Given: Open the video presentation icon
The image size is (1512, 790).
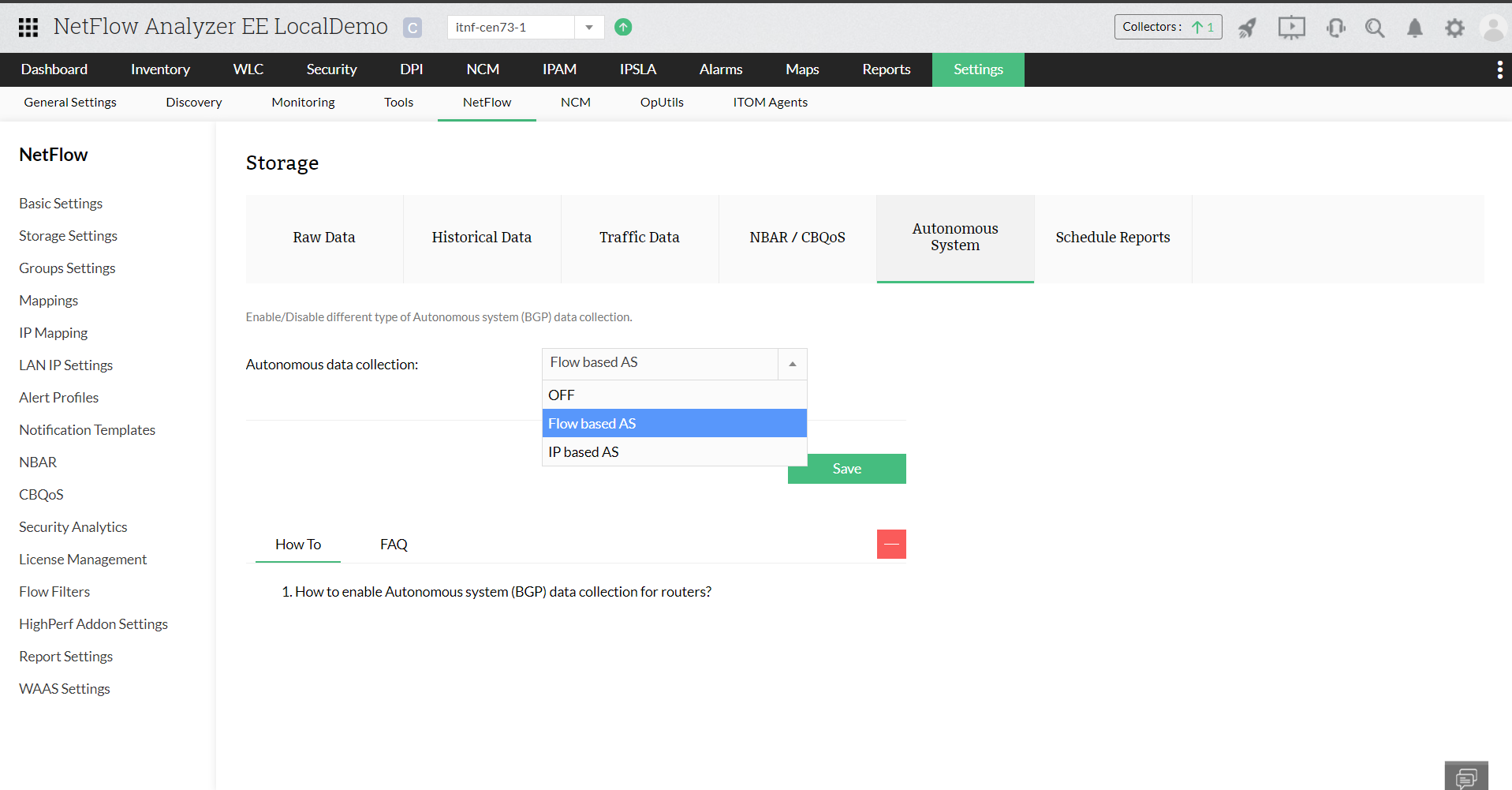Looking at the screenshot, I should pos(1292,28).
